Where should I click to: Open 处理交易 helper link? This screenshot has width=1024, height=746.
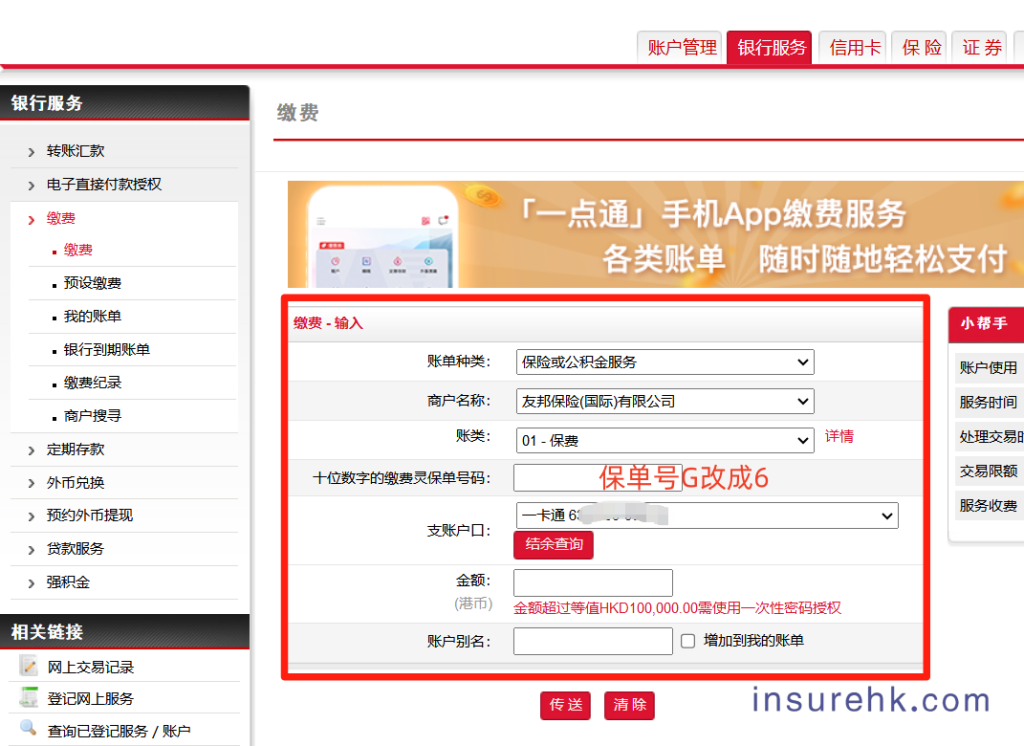click(x=989, y=437)
